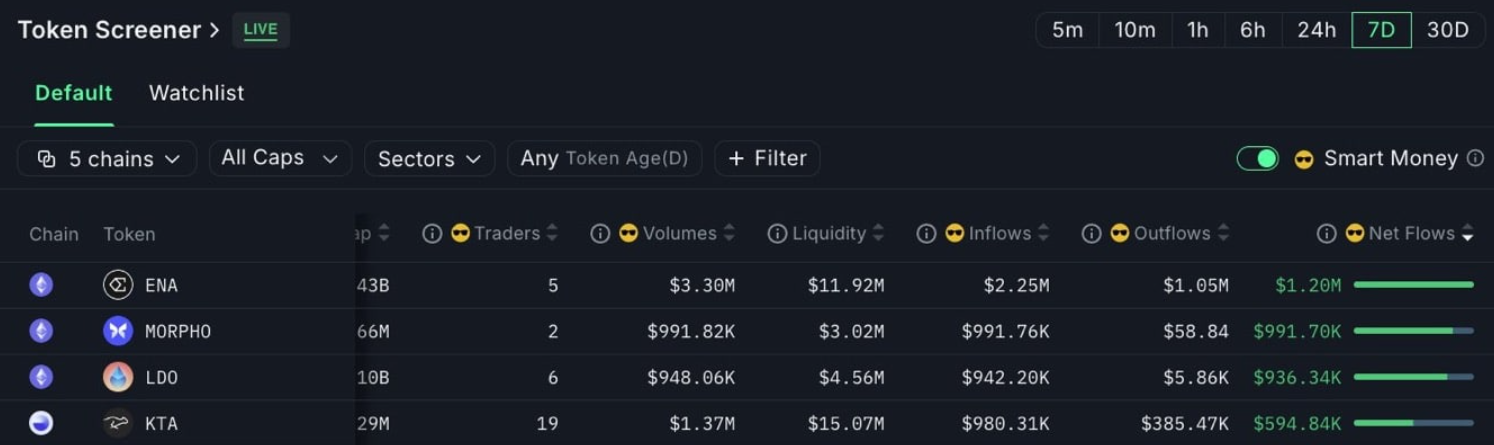Image resolution: width=1494 pixels, height=445 pixels.
Task: Open the 5 chains dropdown
Action: pos(107,158)
